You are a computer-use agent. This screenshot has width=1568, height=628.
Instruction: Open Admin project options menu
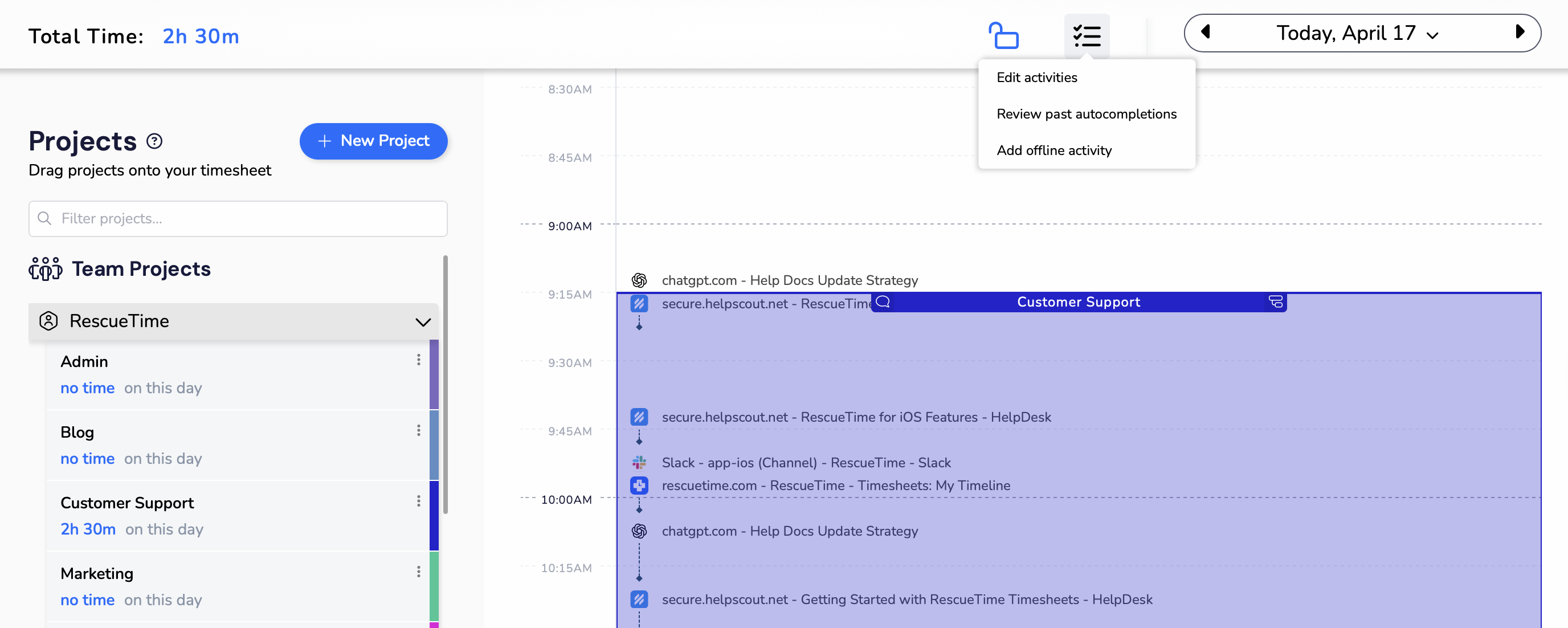(x=419, y=360)
